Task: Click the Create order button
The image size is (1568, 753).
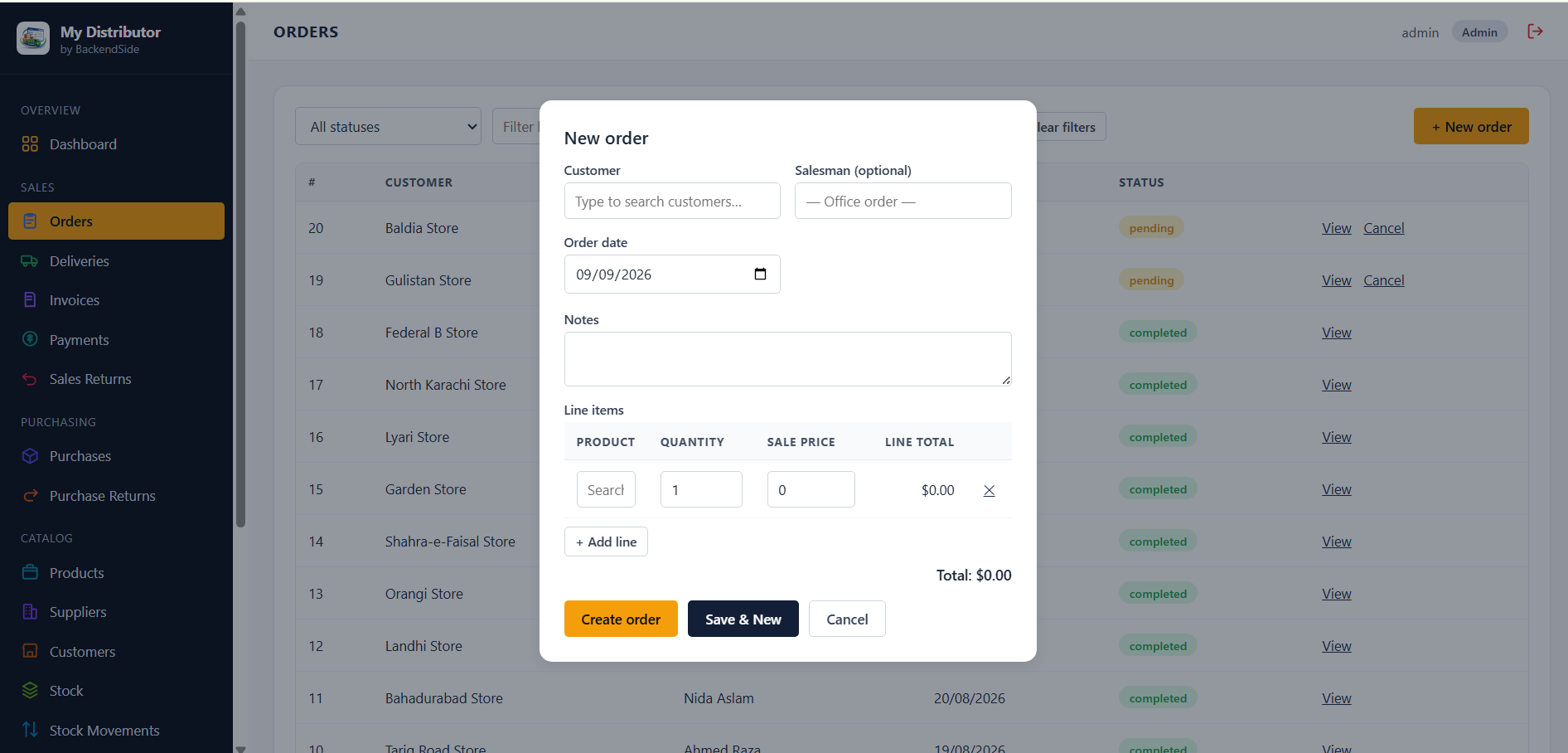Action: [x=621, y=619]
